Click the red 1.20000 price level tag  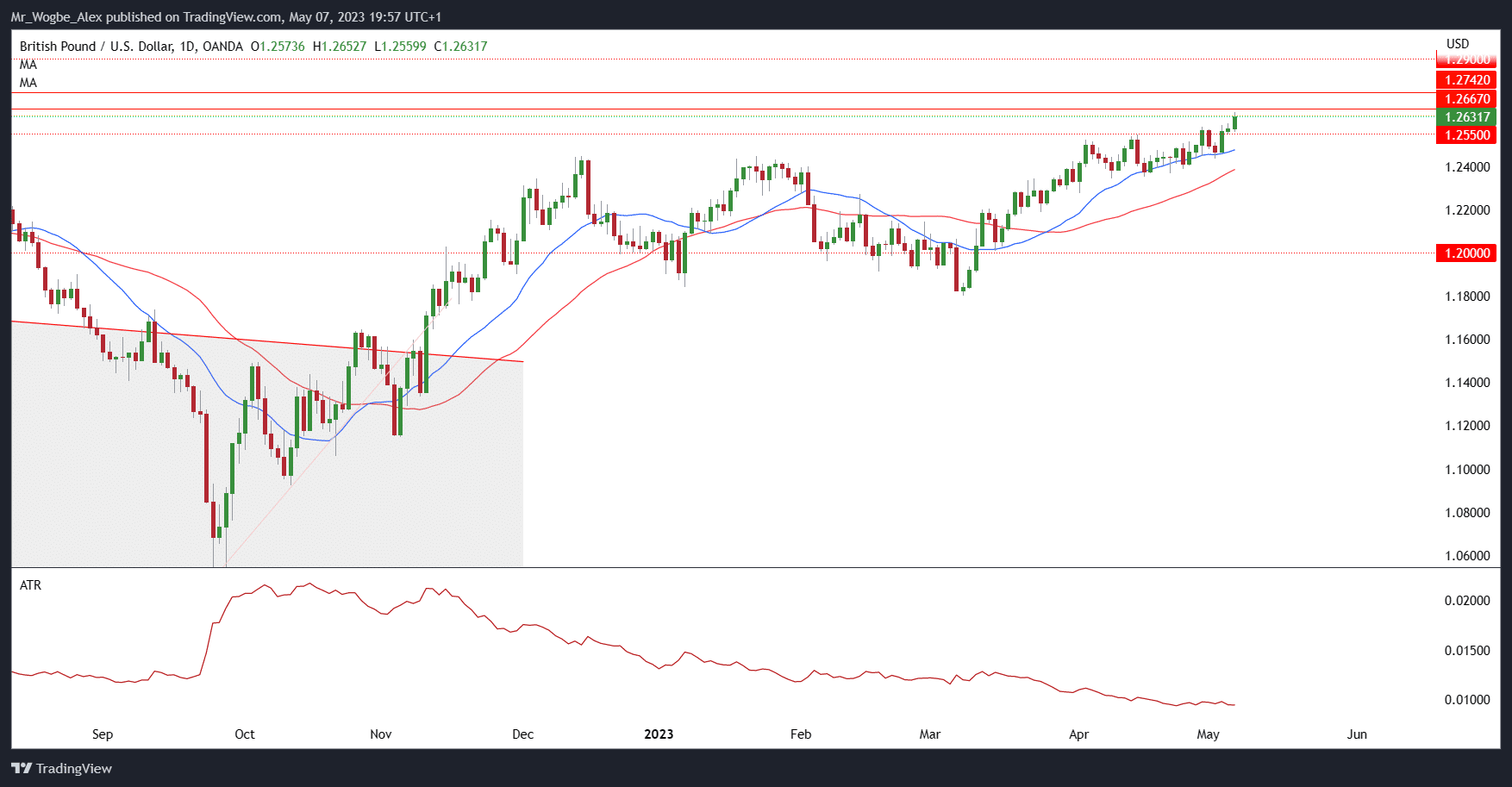[x=1466, y=253]
